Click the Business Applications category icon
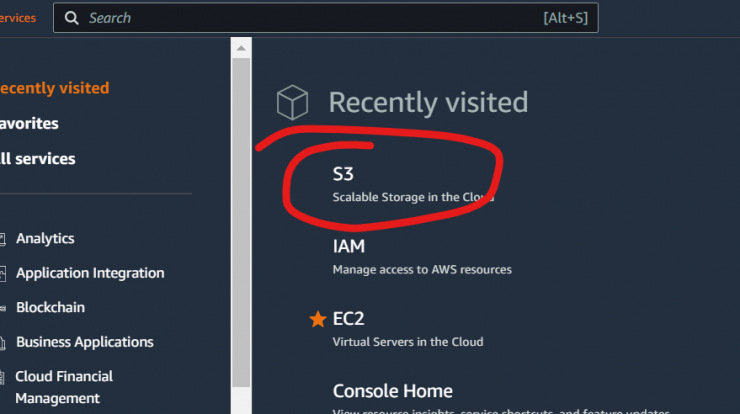This screenshot has height=414, width=740. pyautogui.click(x=2, y=343)
